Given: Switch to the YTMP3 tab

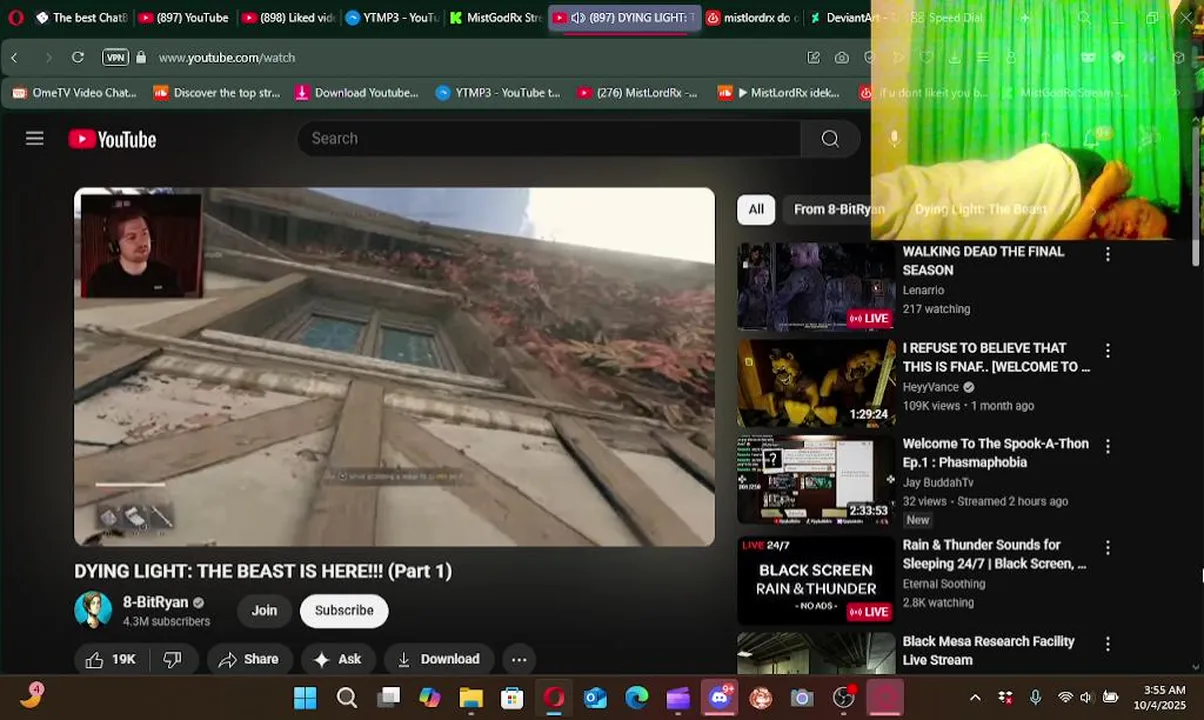Looking at the screenshot, I should click(391, 18).
